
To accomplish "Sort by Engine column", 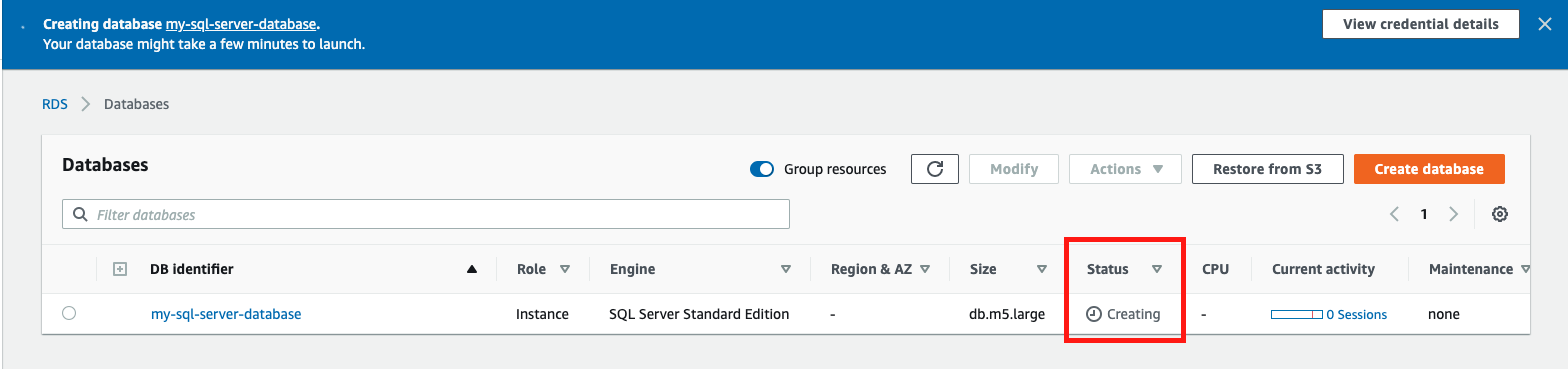I will point(786,269).
